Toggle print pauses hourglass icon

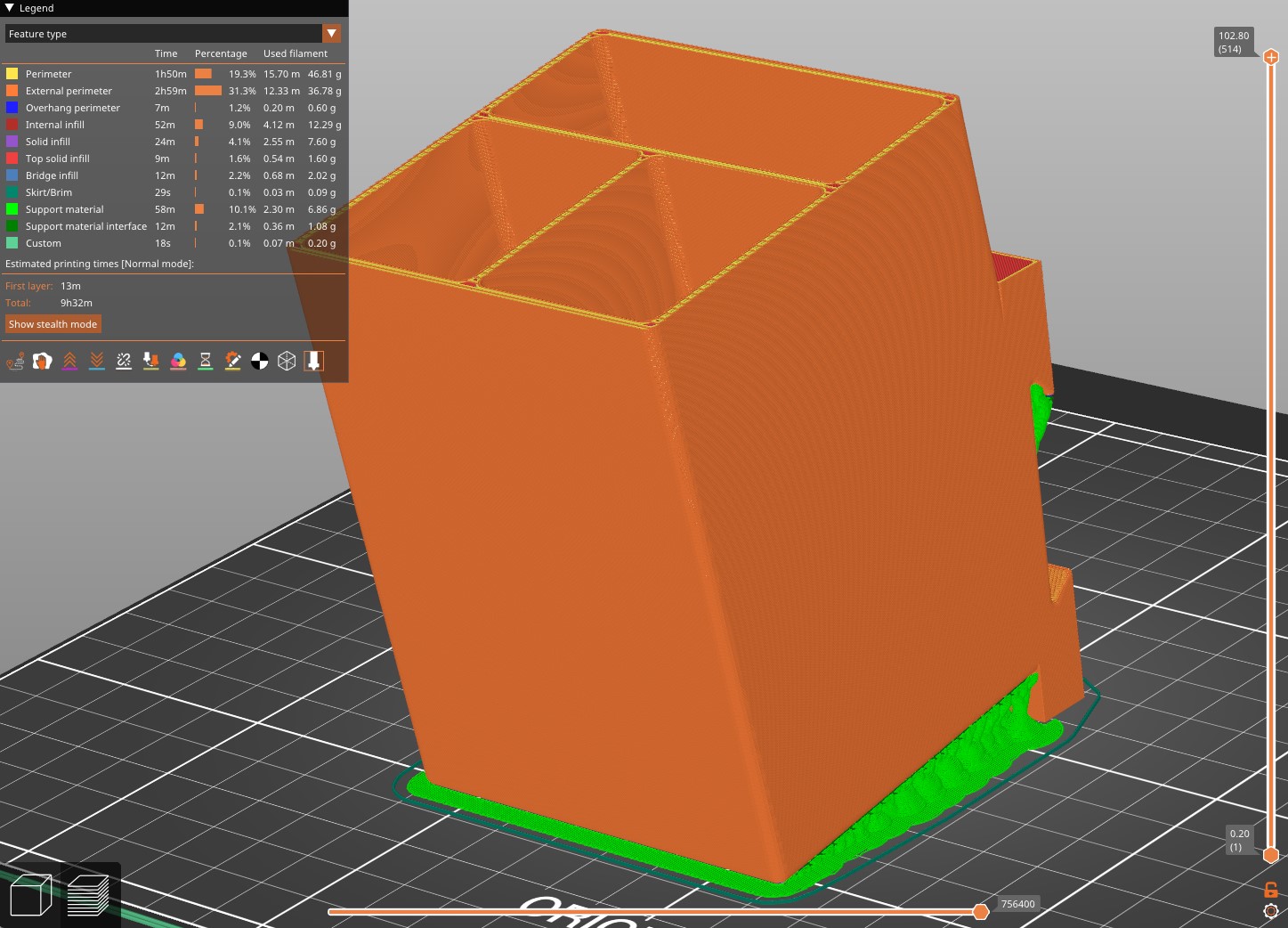click(x=206, y=361)
